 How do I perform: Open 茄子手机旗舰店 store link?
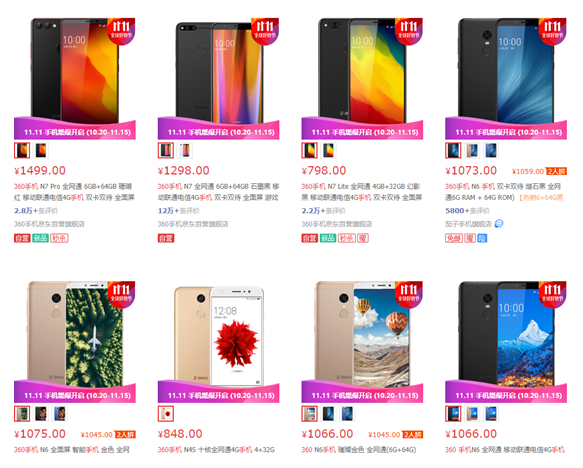pos(468,224)
